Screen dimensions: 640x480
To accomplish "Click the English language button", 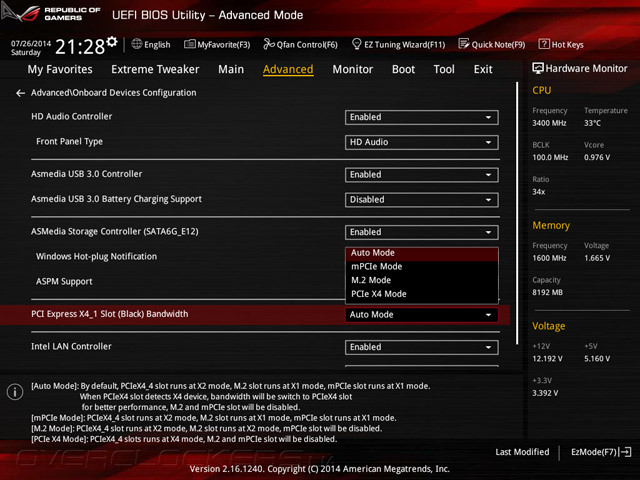I will [x=151, y=44].
